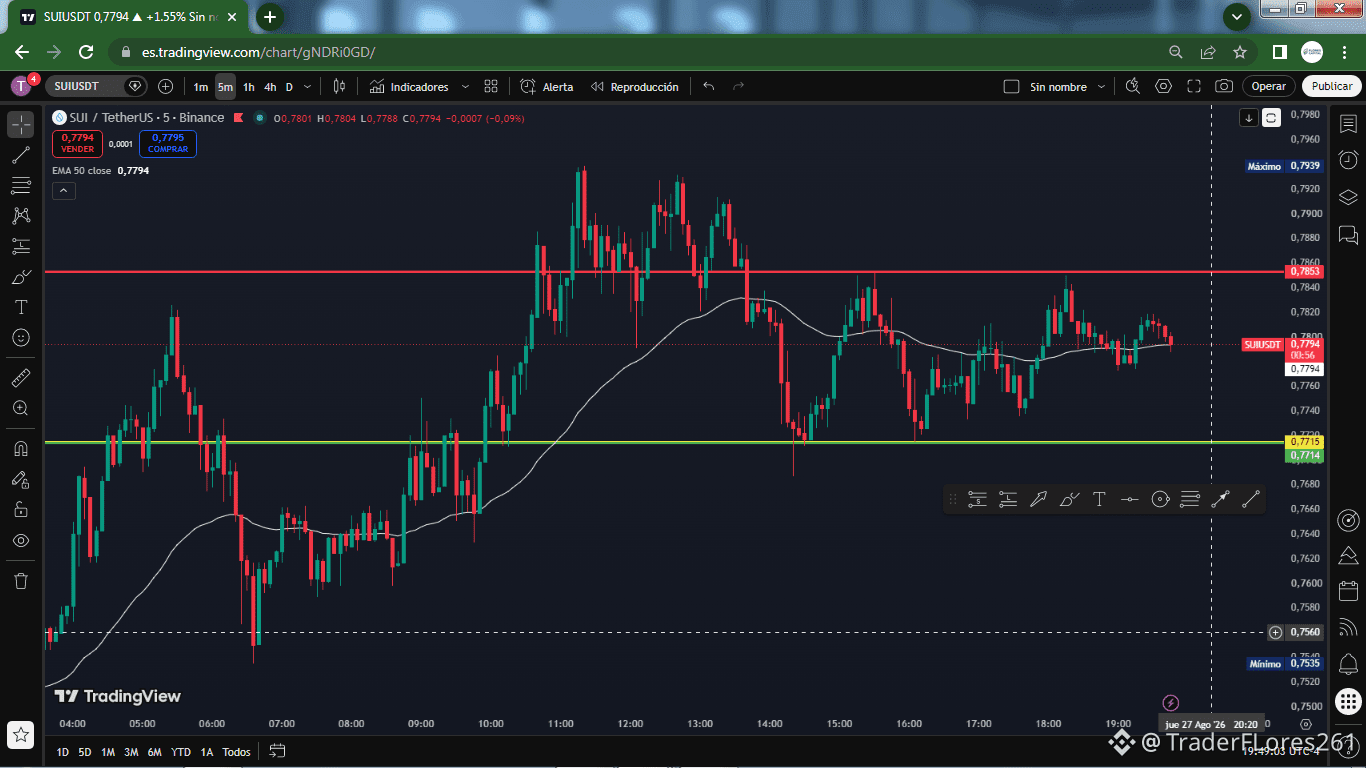Select the 1M date range
1366x768 pixels.
click(x=108, y=752)
